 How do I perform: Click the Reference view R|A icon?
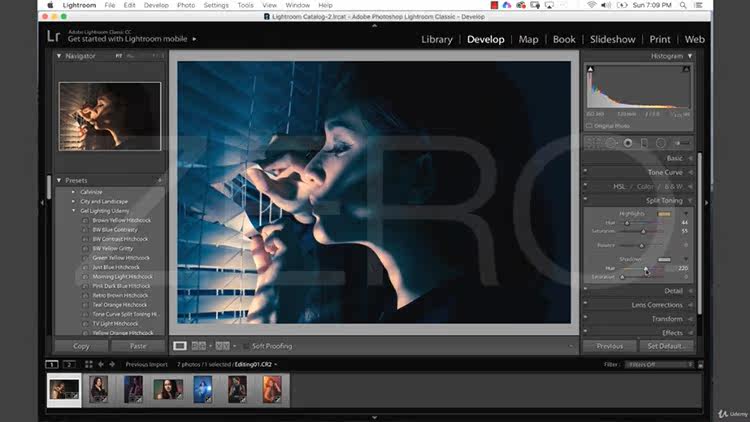click(199, 345)
